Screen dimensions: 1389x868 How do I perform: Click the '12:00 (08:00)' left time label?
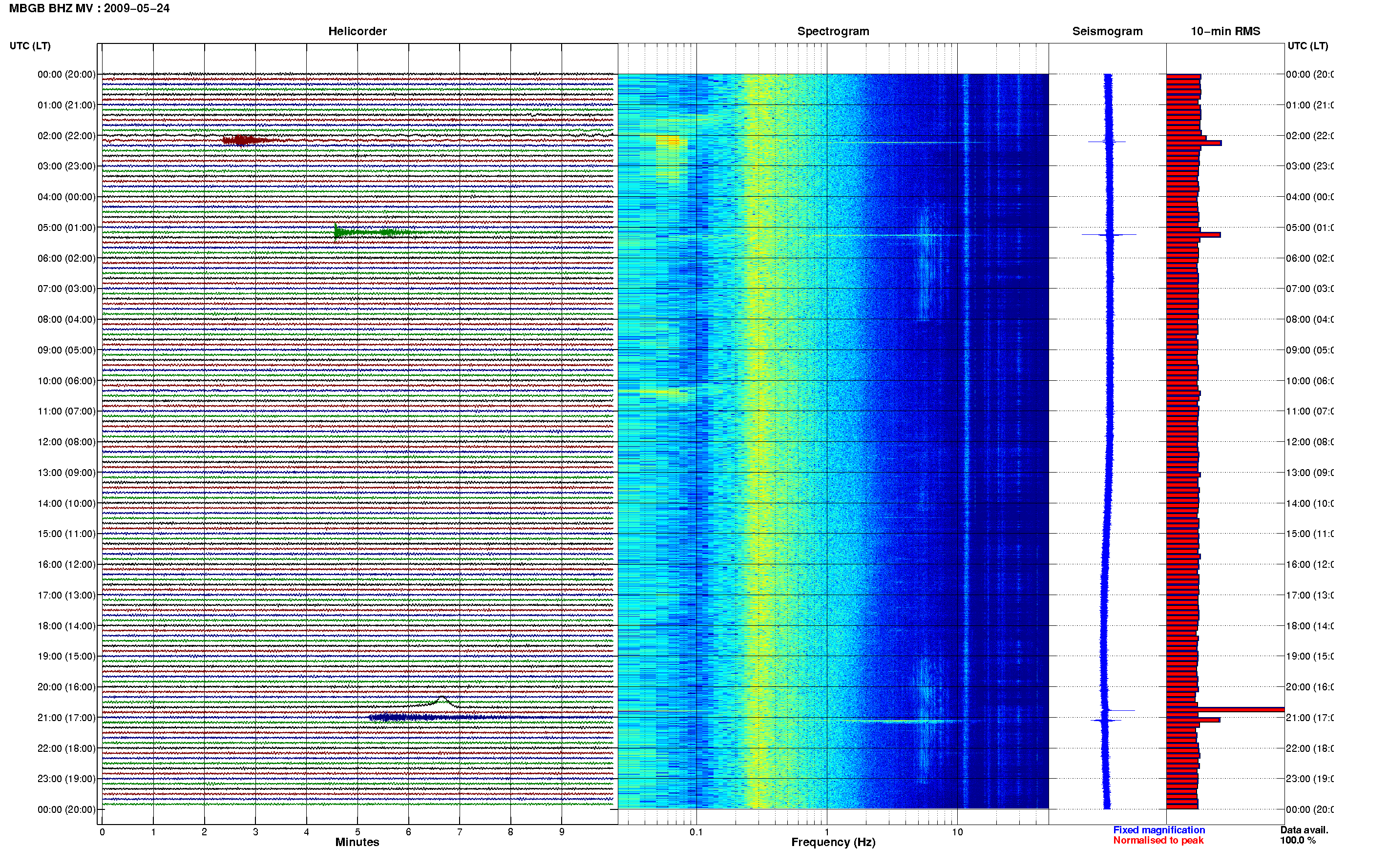pyautogui.click(x=66, y=441)
